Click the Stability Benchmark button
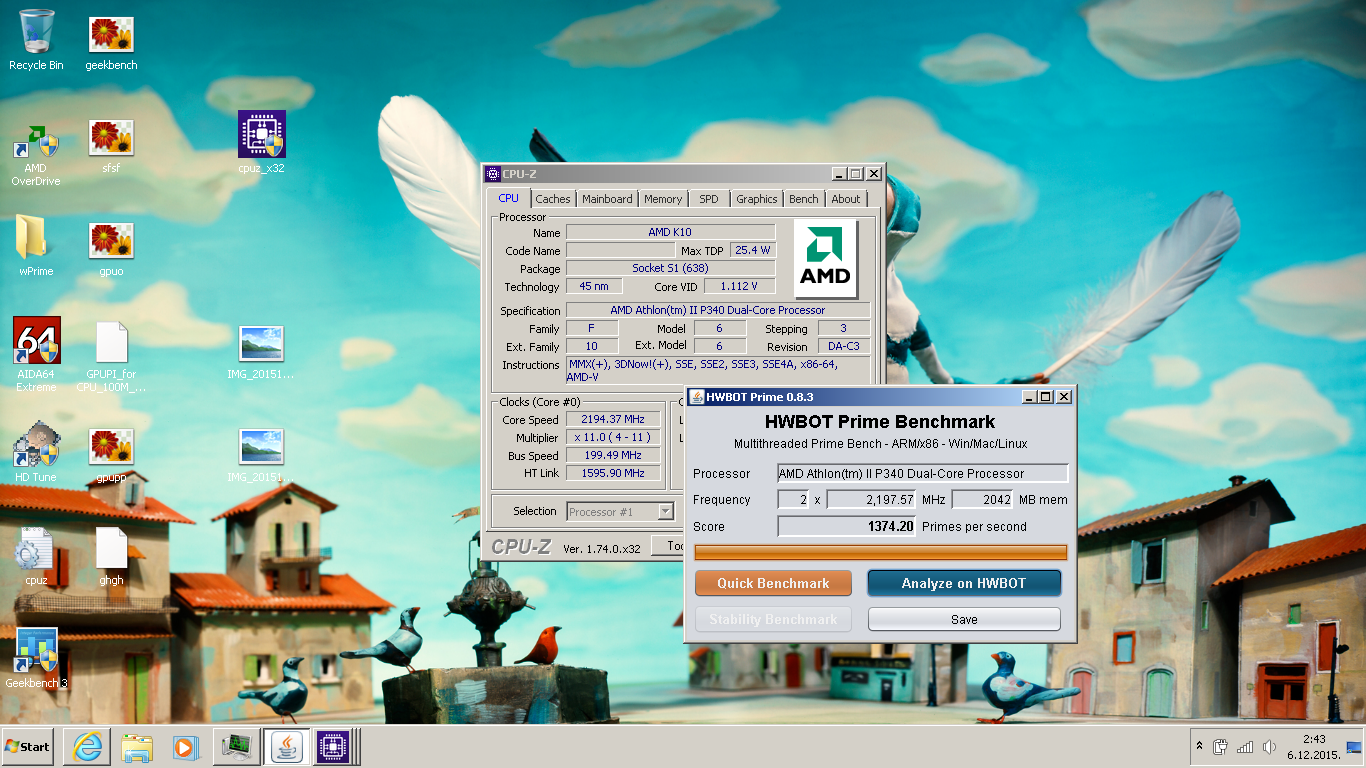Image resolution: width=1366 pixels, height=768 pixels. 773,619
